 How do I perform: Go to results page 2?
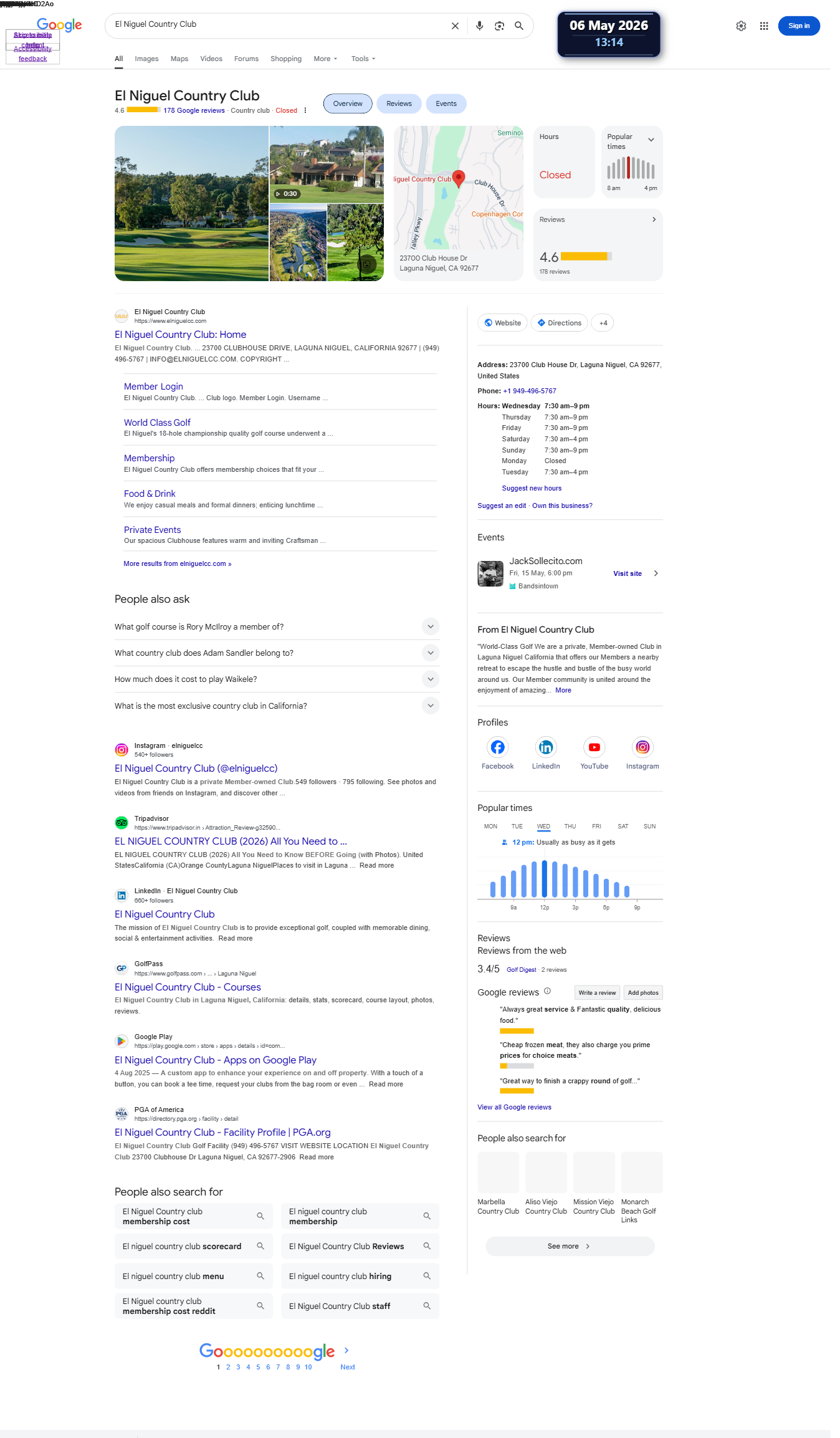[x=228, y=1367]
